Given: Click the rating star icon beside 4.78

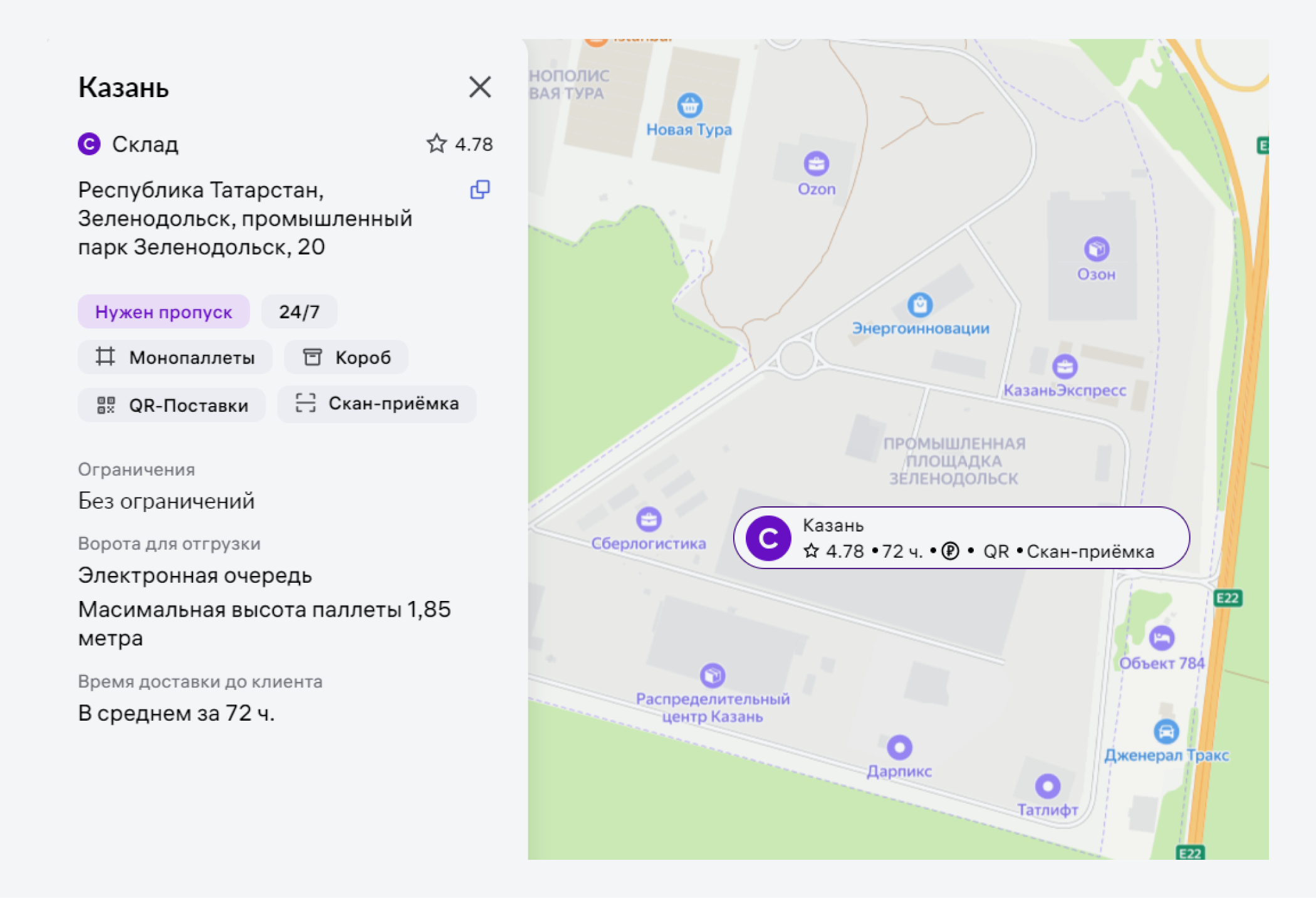Looking at the screenshot, I should point(437,144).
